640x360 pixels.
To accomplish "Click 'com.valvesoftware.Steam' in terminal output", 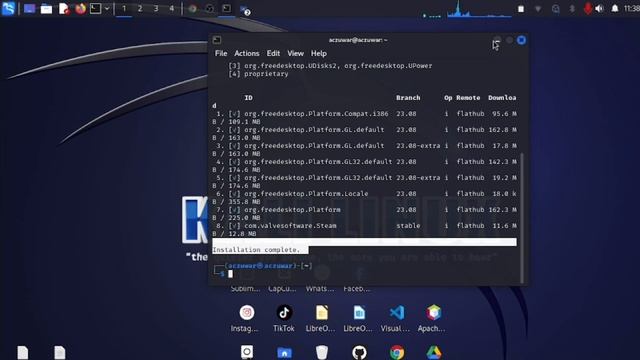I will 290,226.
